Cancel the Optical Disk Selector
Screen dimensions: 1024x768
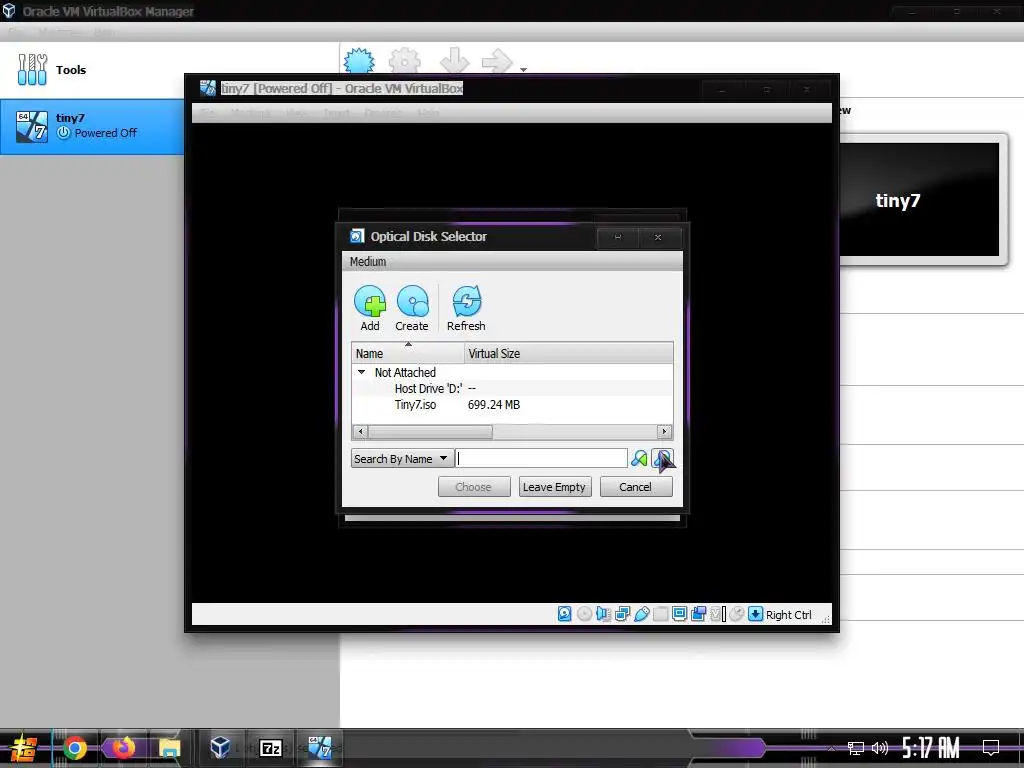click(635, 487)
